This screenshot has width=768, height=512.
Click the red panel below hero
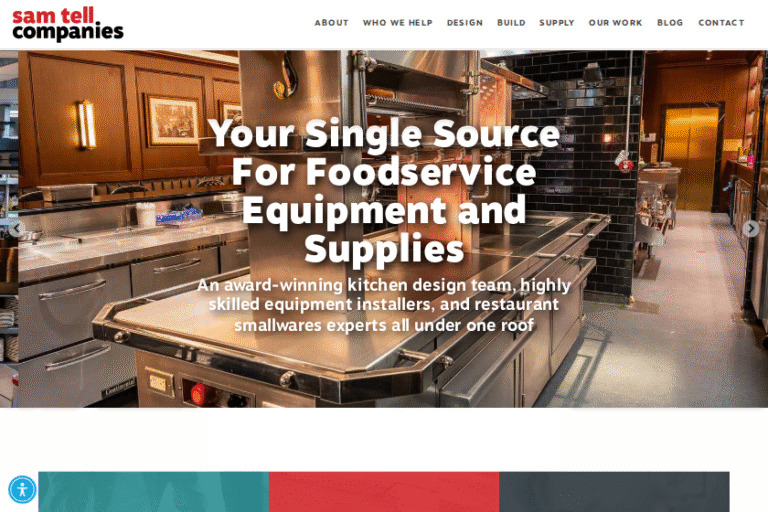click(x=384, y=492)
